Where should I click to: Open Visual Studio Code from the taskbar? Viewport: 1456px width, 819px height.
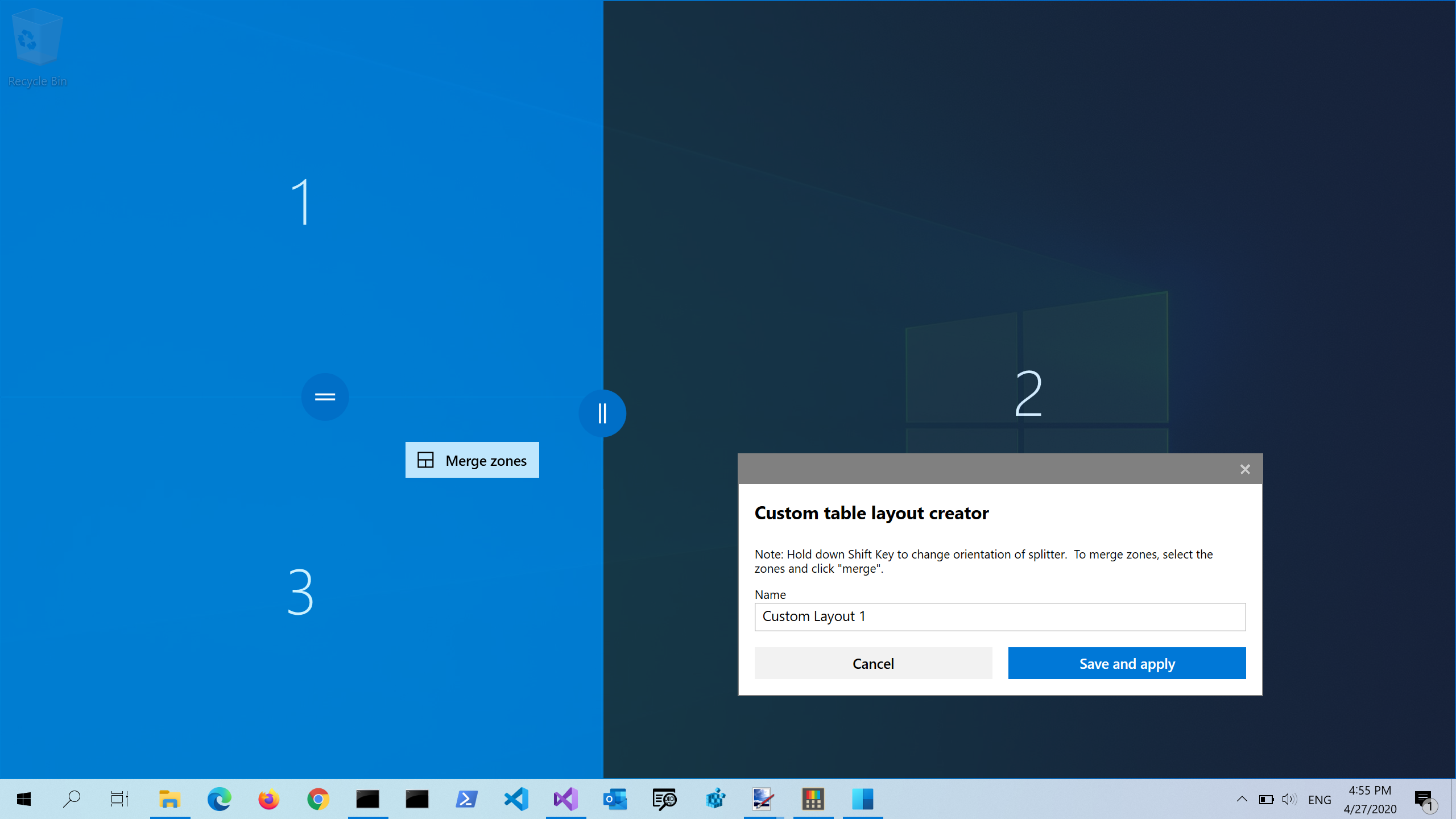tap(516, 799)
